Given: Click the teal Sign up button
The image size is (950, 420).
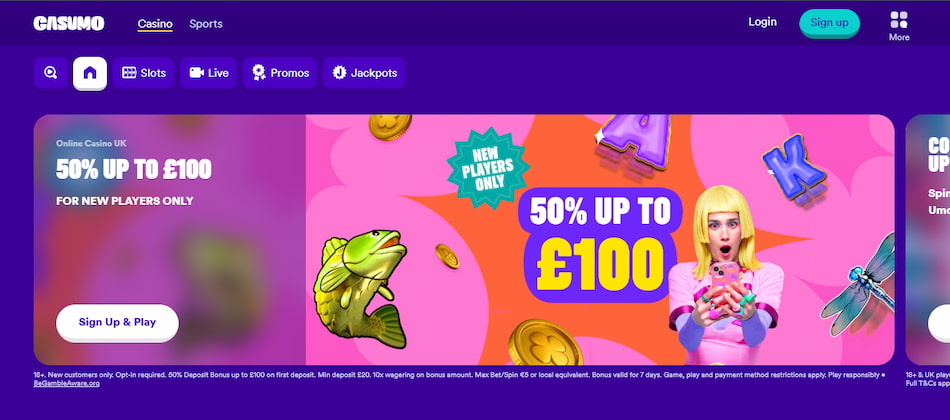Looking at the screenshot, I should pyautogui.click(x=829, y=23).
